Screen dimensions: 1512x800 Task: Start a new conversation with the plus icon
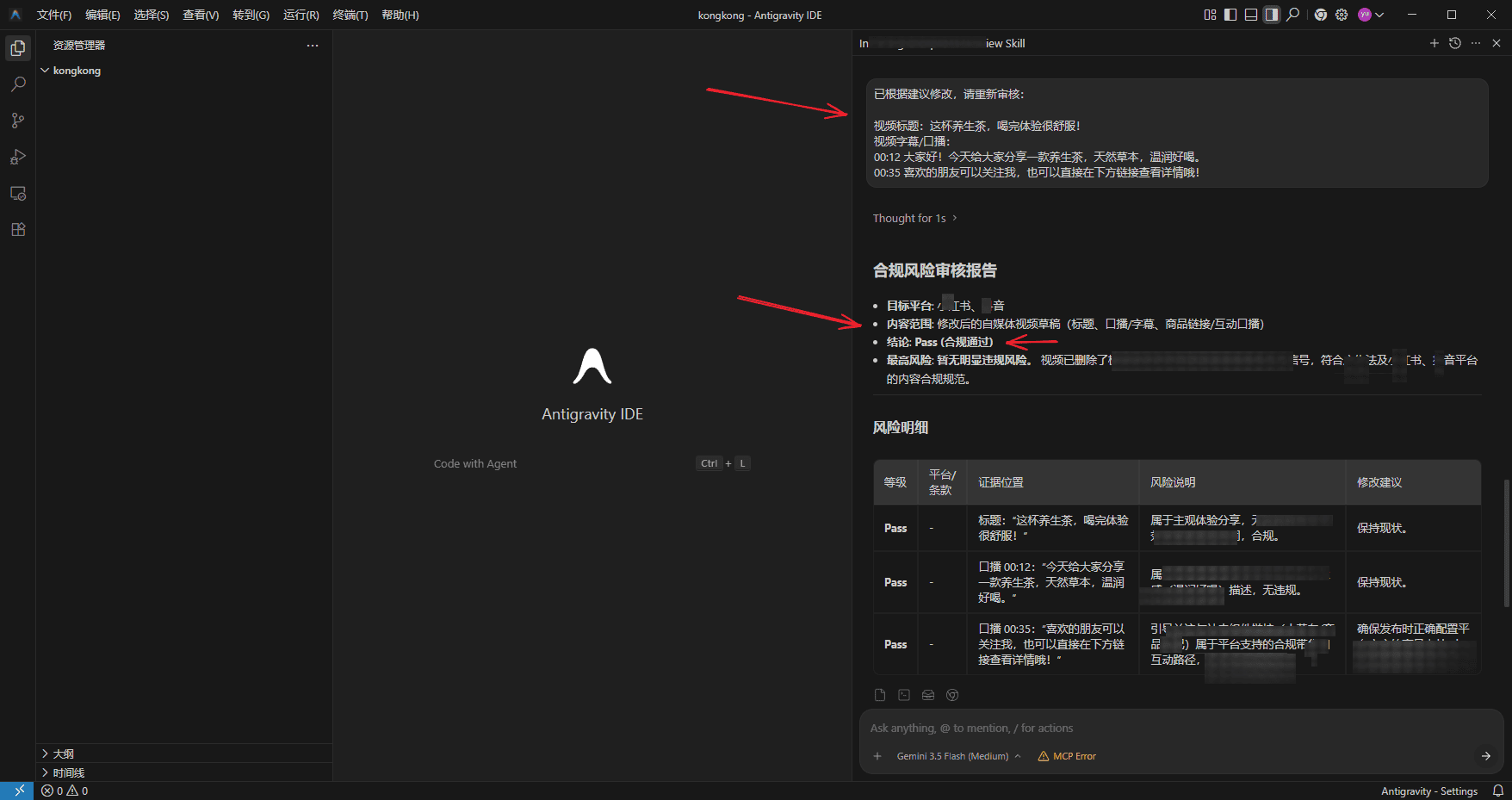coord(1435,43)
